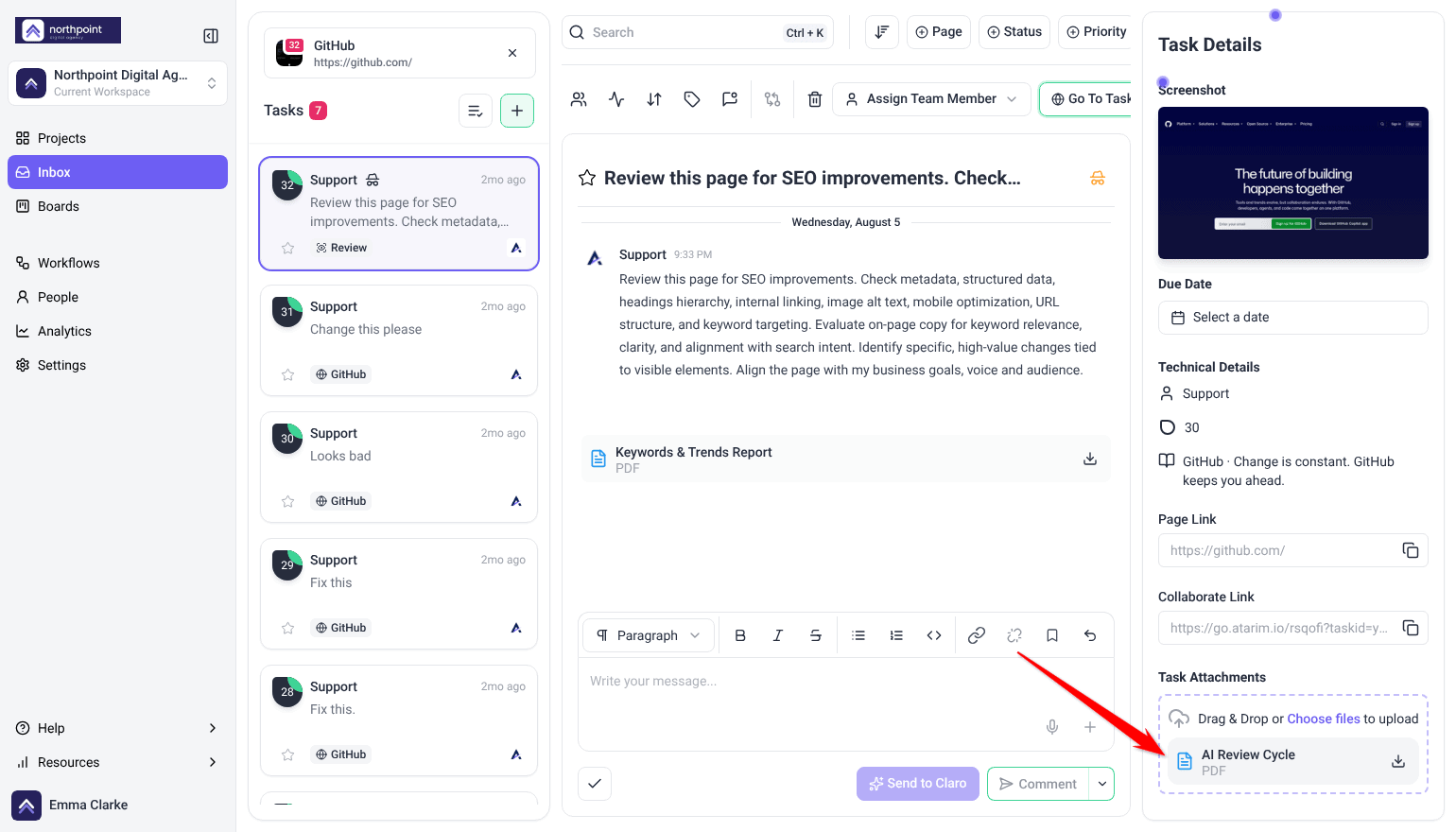Undo the last editor change
This screenshot has width=1456, height=832.
point(1090,635)
